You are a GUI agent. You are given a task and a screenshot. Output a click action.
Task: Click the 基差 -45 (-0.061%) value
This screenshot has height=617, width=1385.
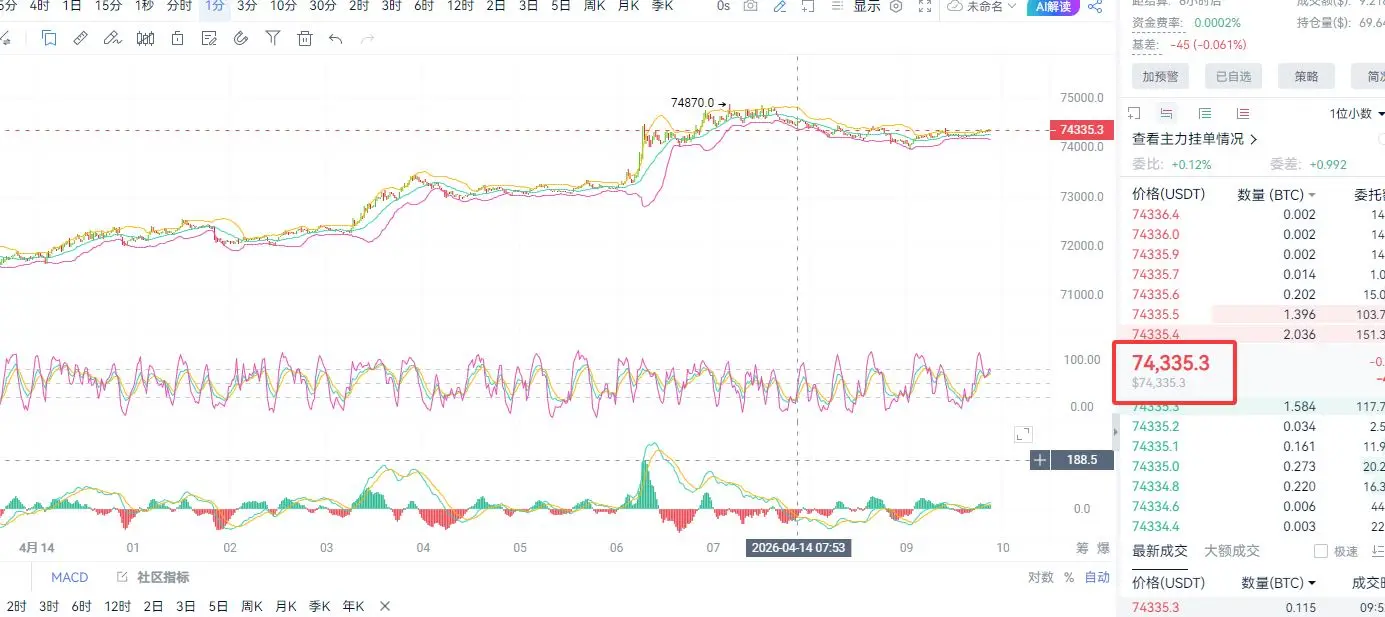[x=1208, y=45]
